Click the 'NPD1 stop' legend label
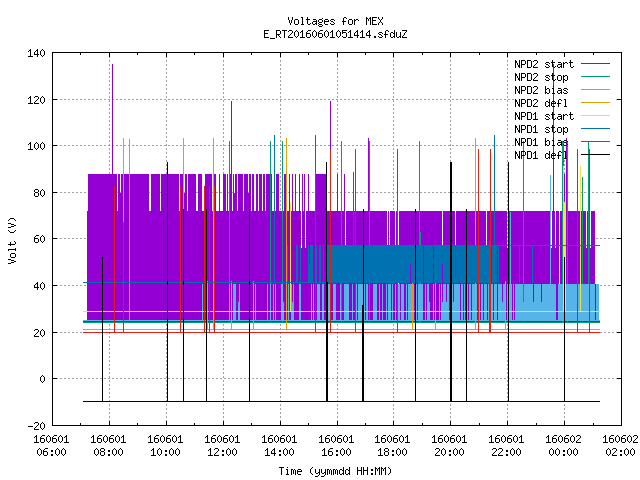640x480 pixels. [x=541, y=129]
